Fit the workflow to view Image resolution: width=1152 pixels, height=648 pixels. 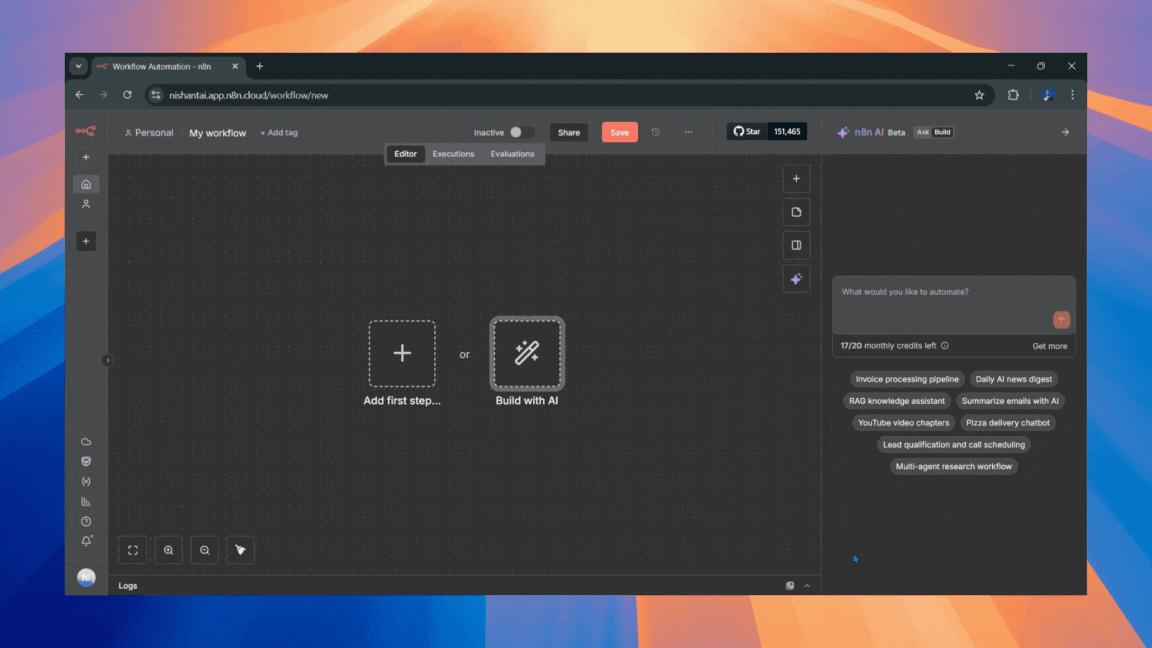pyautogui.click(x=132, y=549)
